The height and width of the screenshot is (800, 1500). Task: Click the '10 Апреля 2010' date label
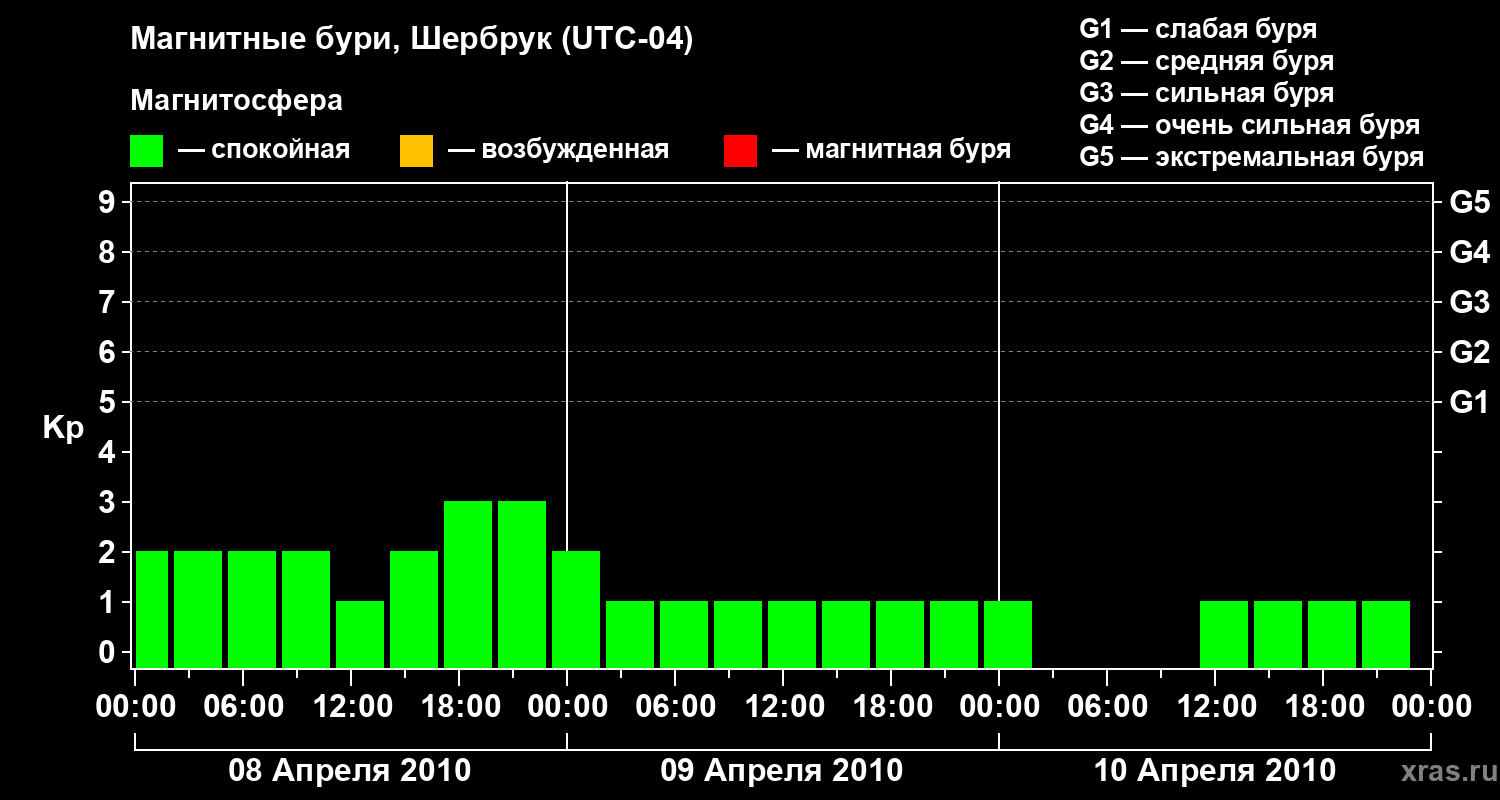1215,771
